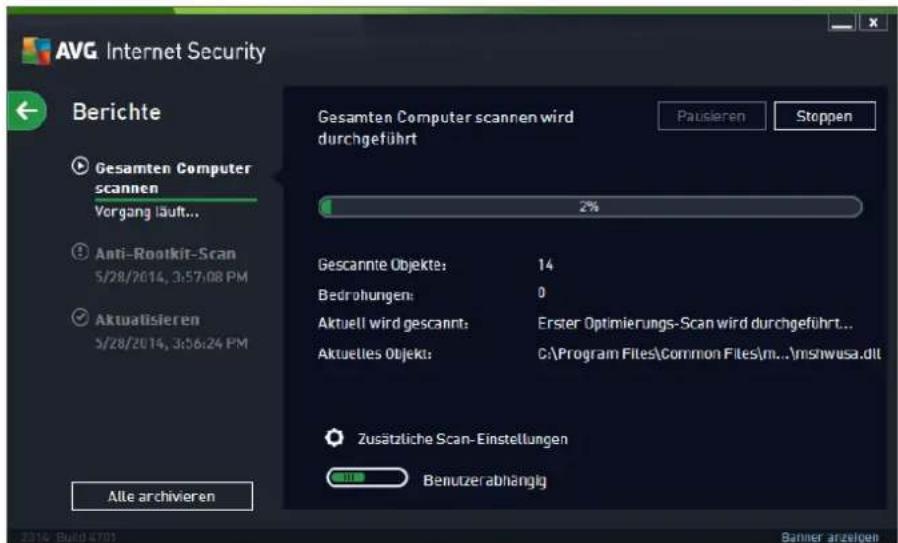This screenshot has height=543, width=898.
Task: Click the gear icon for scan settings
Action: click(x=334, y=438)
